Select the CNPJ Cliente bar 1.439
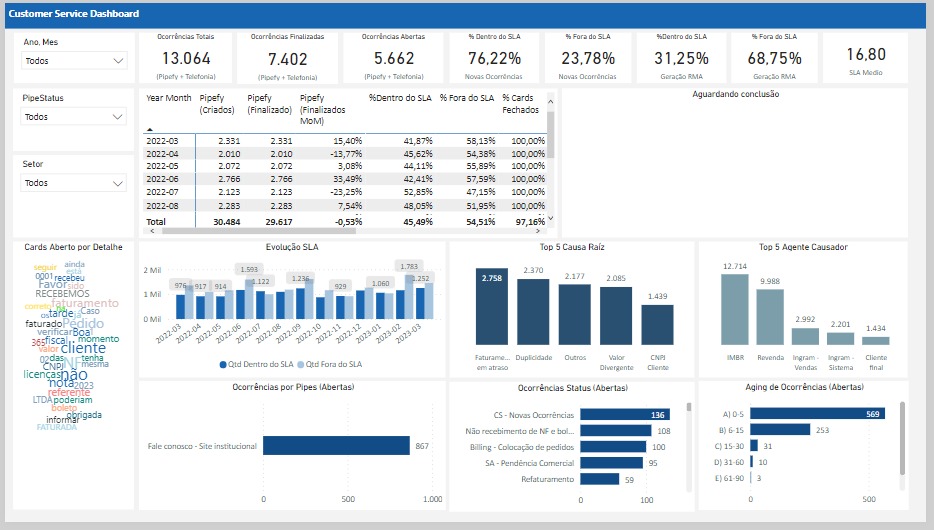The height and width of the screenshot is (530, 934). [x=658, y=325]
